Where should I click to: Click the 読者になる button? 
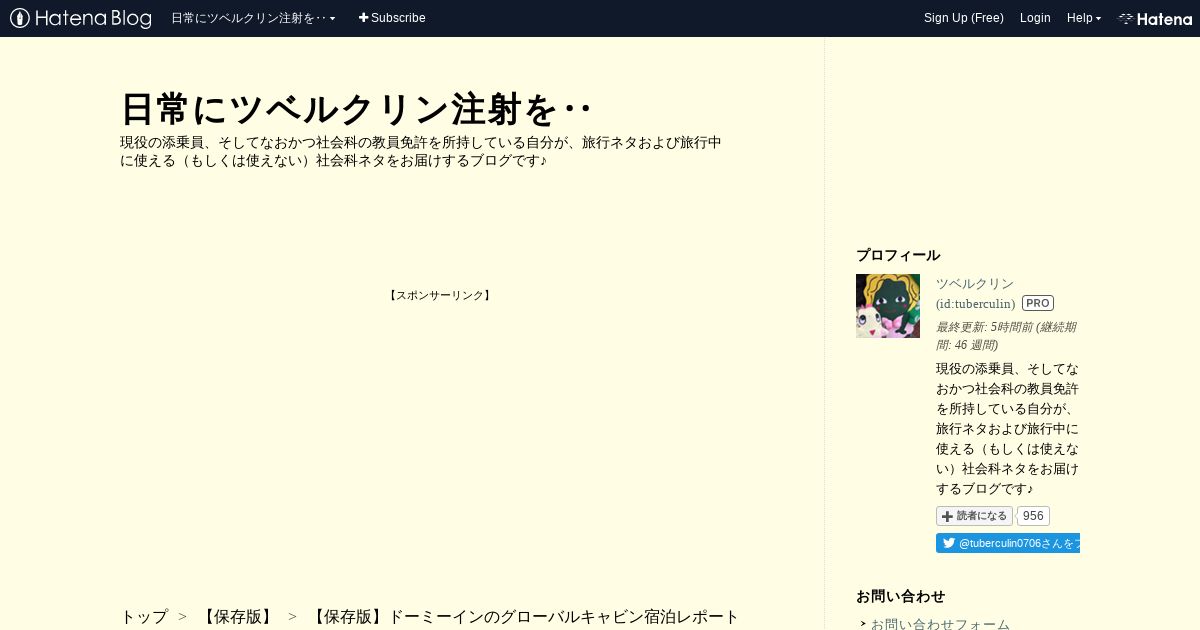click(974, 516)
